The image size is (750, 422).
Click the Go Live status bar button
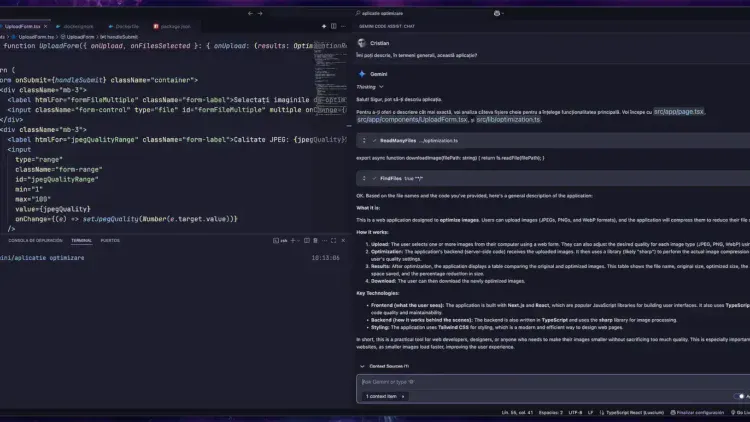tap(740, 412)
